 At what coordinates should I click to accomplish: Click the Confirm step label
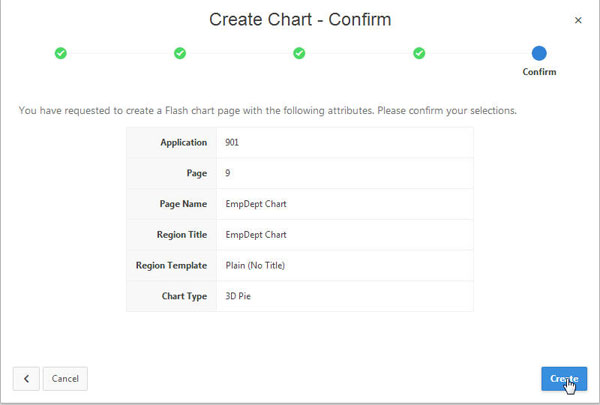(539, 72)
